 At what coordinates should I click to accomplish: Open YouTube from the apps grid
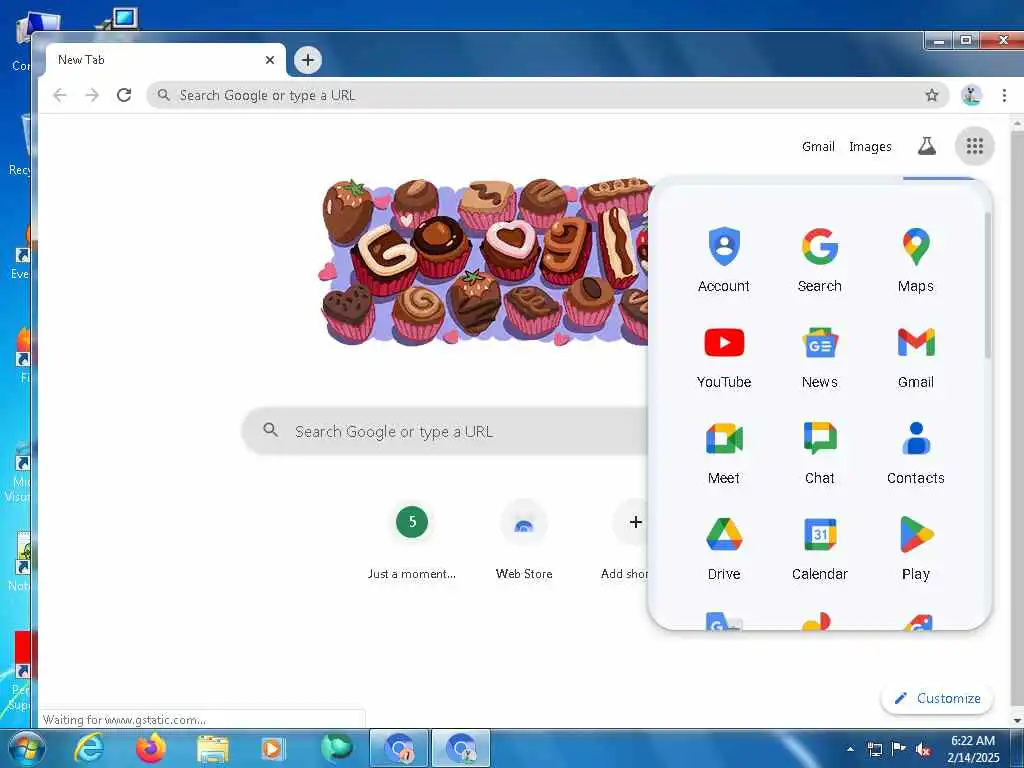click(x=724, y=357)
